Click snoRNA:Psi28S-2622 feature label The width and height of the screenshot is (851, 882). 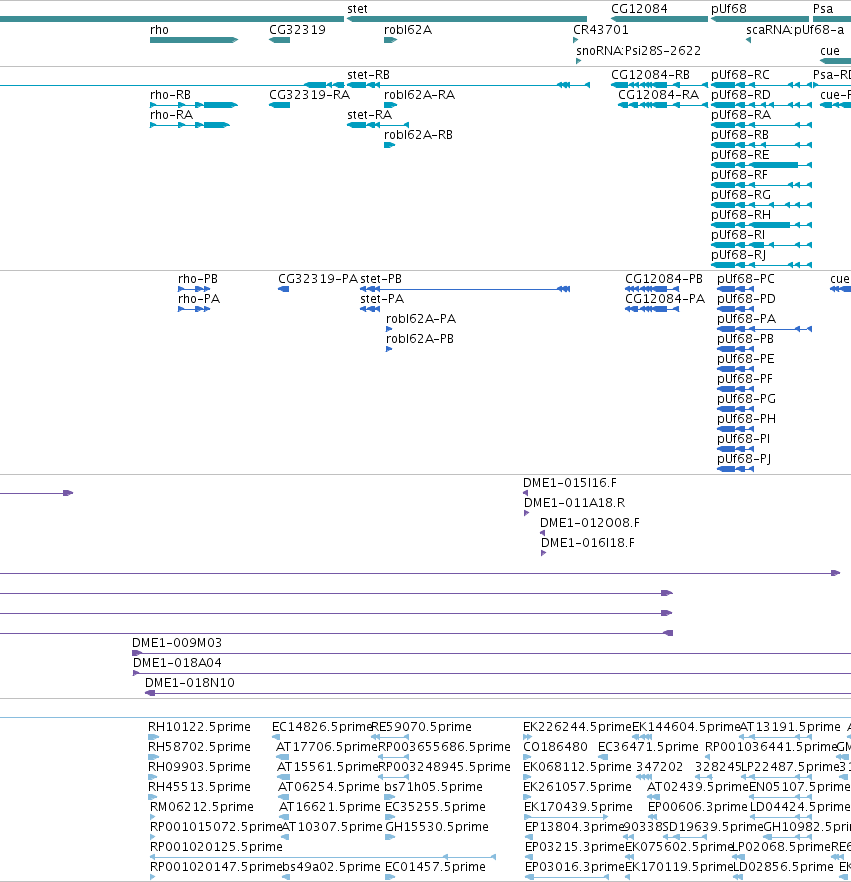coord(638,51)
